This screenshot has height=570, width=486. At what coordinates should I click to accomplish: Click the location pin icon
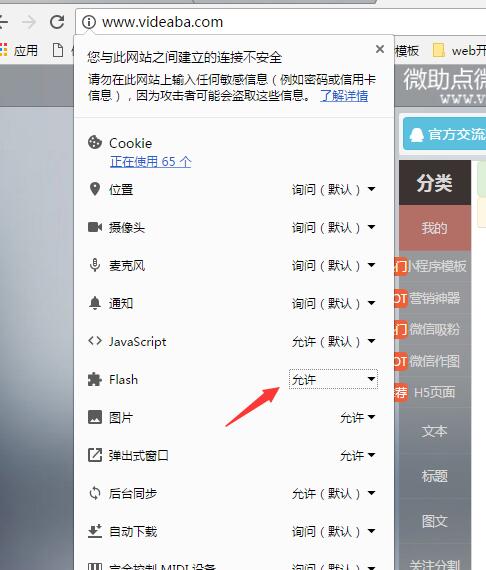click(x=95, y=189)
